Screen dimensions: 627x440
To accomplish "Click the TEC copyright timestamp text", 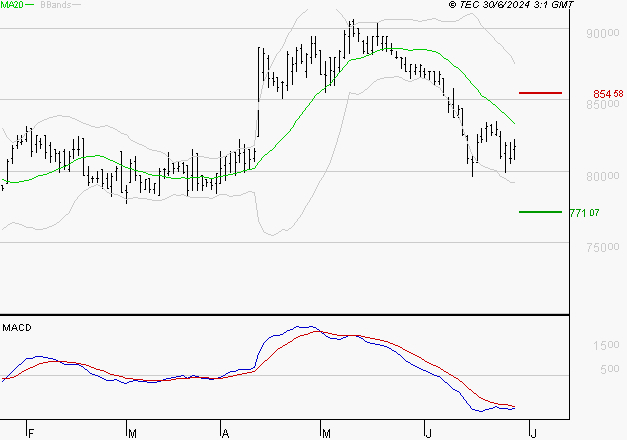I will tap(511, 5).
